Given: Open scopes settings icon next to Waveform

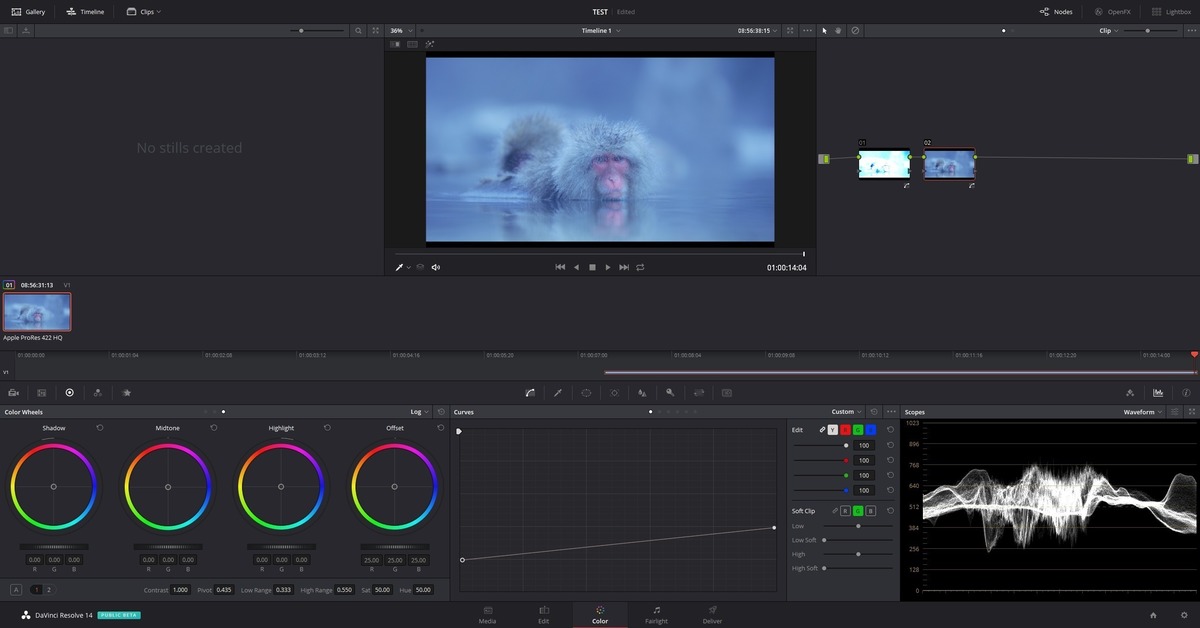Looking at the screenshot, I should 1174,412.
